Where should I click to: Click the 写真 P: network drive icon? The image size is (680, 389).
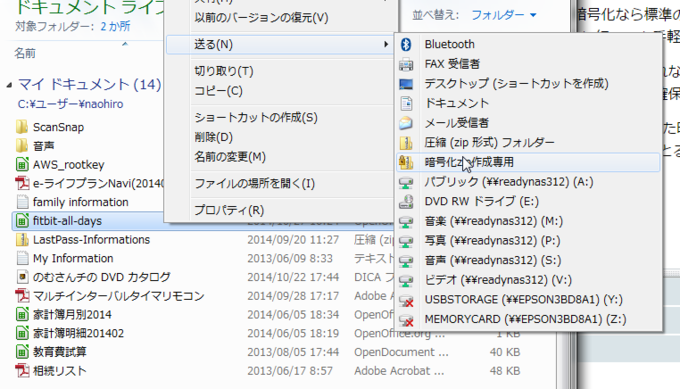[406, 241]
